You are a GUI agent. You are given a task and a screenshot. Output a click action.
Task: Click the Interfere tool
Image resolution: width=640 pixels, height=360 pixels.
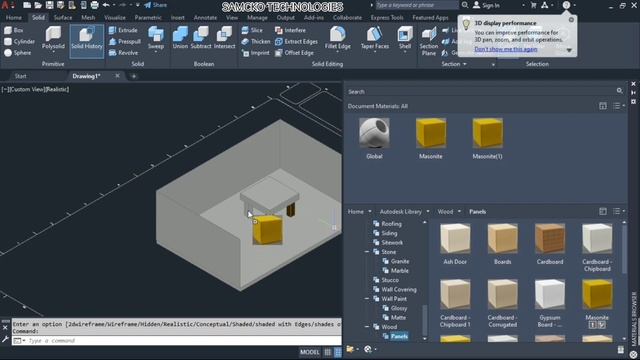tap(290, 30)
